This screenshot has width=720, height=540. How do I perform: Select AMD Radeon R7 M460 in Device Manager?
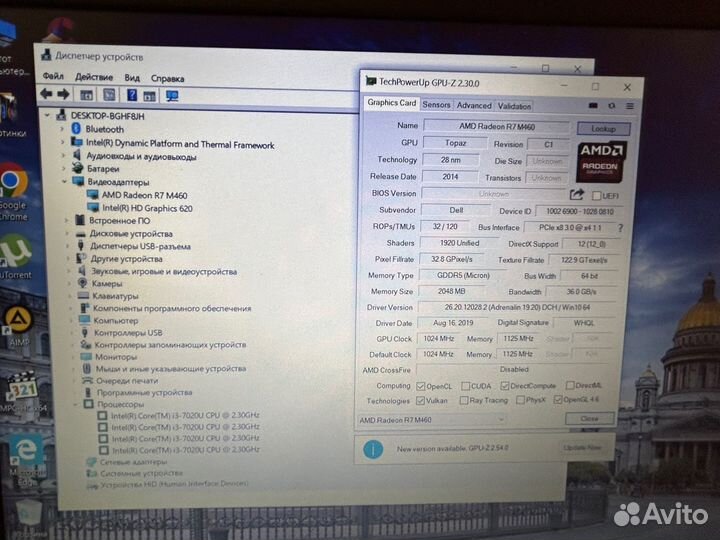[144, 195]
